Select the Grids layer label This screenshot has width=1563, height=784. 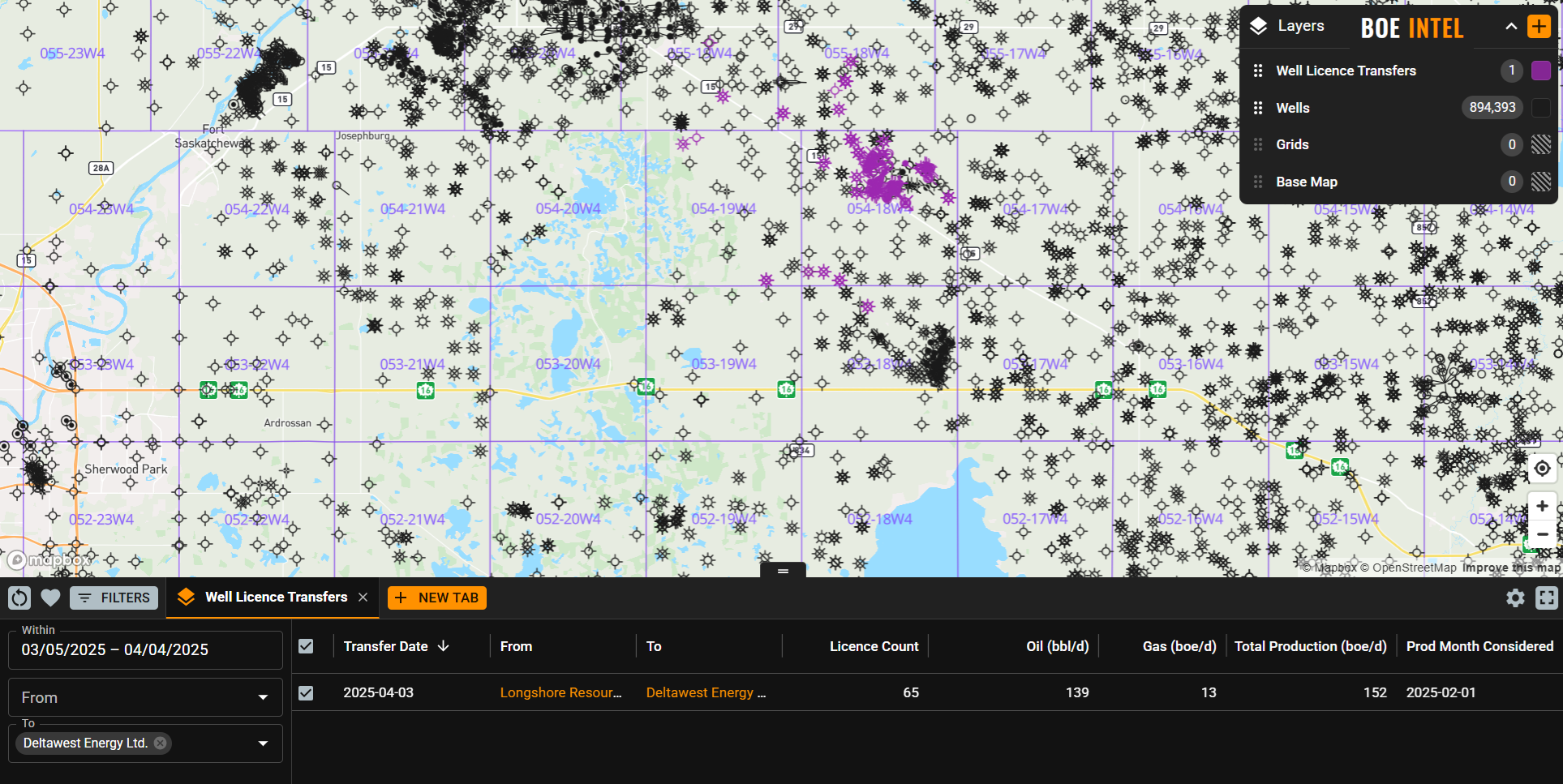tap(1292, 144)
